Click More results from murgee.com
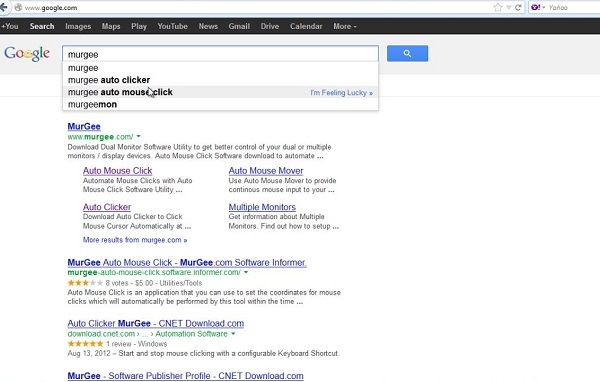600x382 pixels. pyautogui.click(x=135, y=240)
